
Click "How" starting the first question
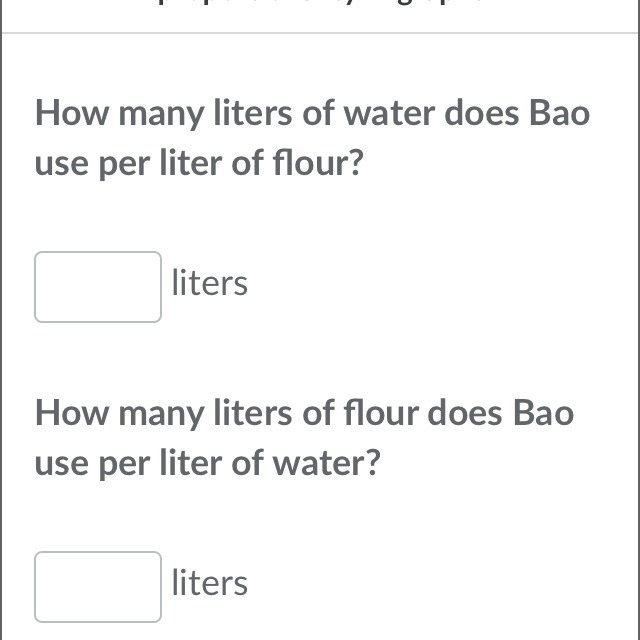[x=71, y=114]
